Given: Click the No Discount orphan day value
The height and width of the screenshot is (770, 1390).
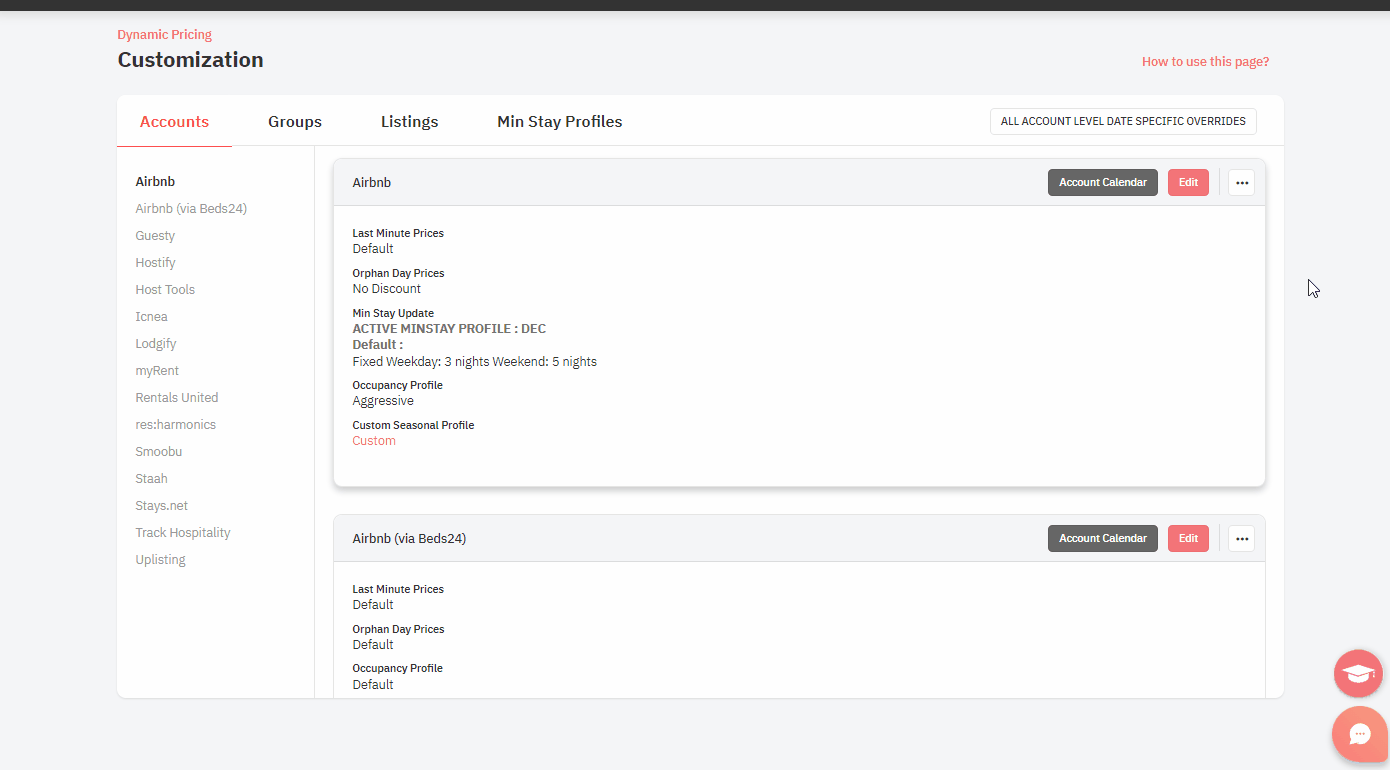Looking at the screenshot, I should tap(387, 289).
